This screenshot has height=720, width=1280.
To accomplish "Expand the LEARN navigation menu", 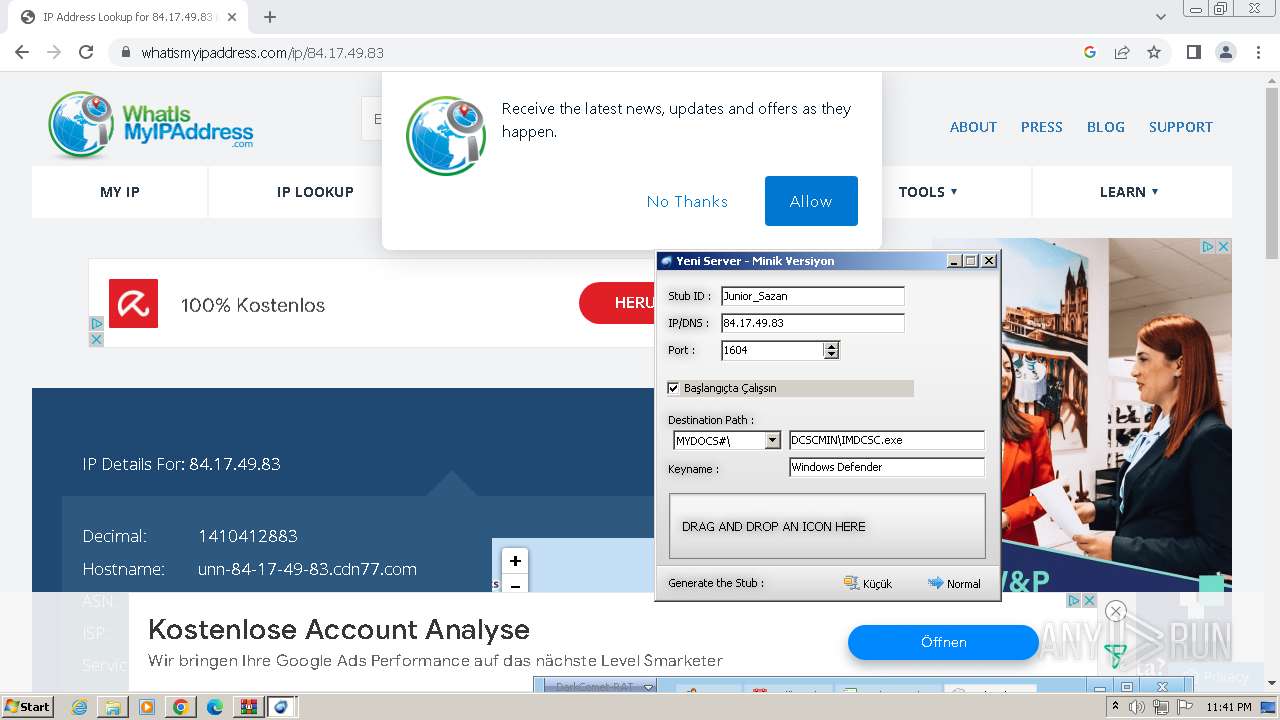I will (1129, 192).
